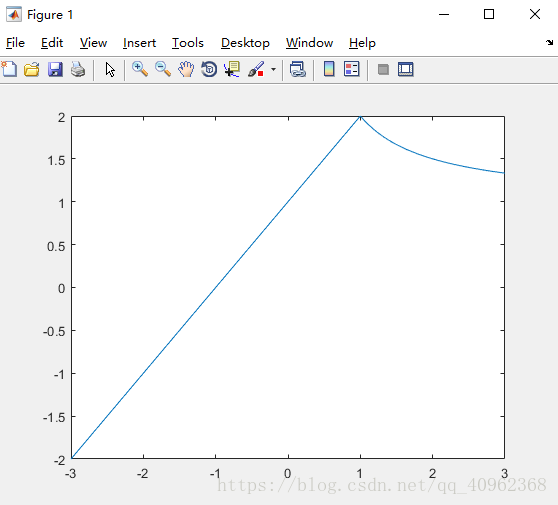Open the Desktop menu
The height and width of the screenshot is (505, 558).
pyautogui.click(x=245, y=43)
